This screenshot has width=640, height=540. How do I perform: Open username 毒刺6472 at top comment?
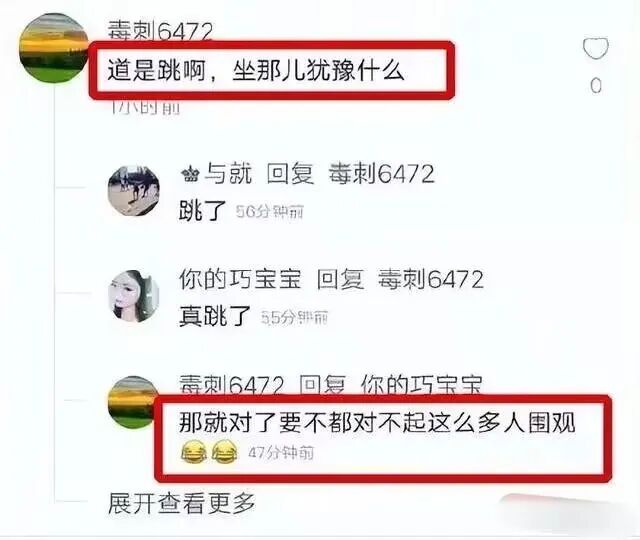160,31
